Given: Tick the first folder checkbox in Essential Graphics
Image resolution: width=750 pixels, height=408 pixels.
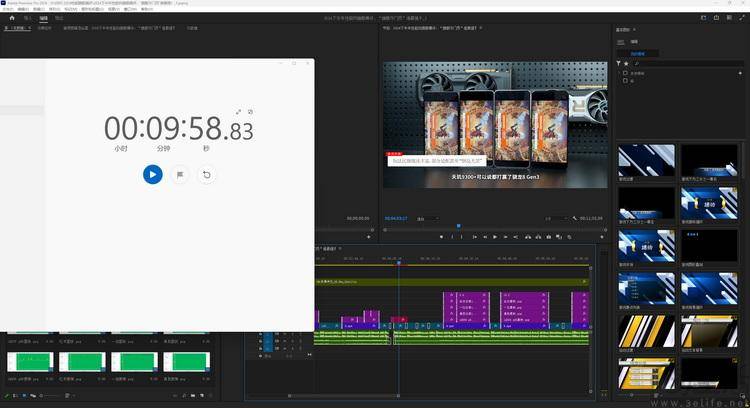Looking at the screenshot, I should point(625,73).
